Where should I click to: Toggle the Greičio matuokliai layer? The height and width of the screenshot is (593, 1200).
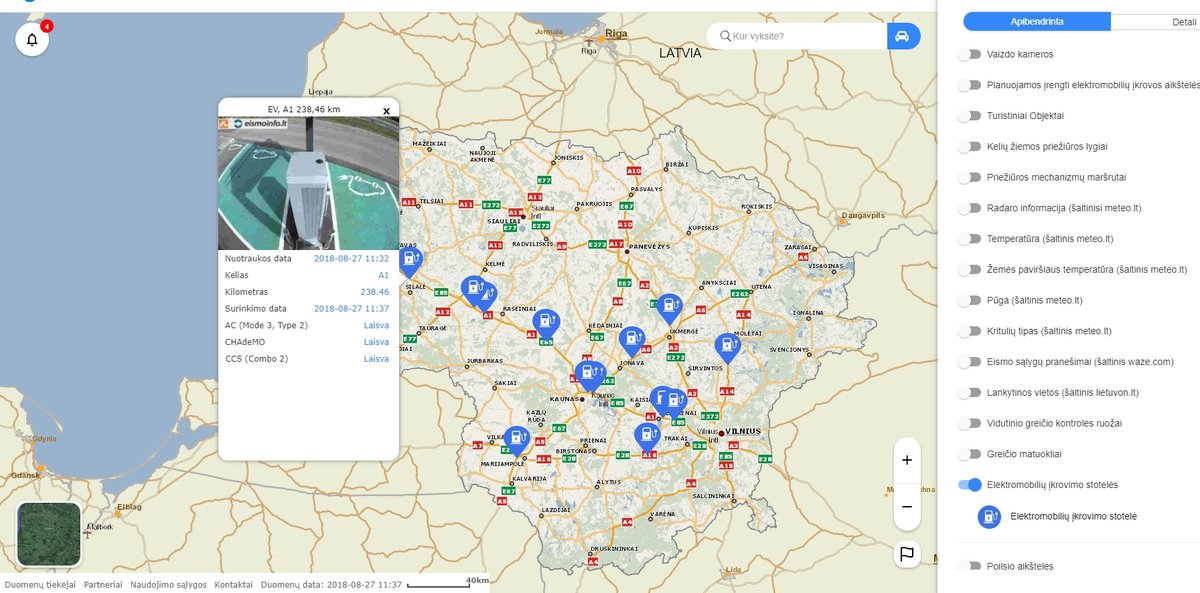pos(969,454)
